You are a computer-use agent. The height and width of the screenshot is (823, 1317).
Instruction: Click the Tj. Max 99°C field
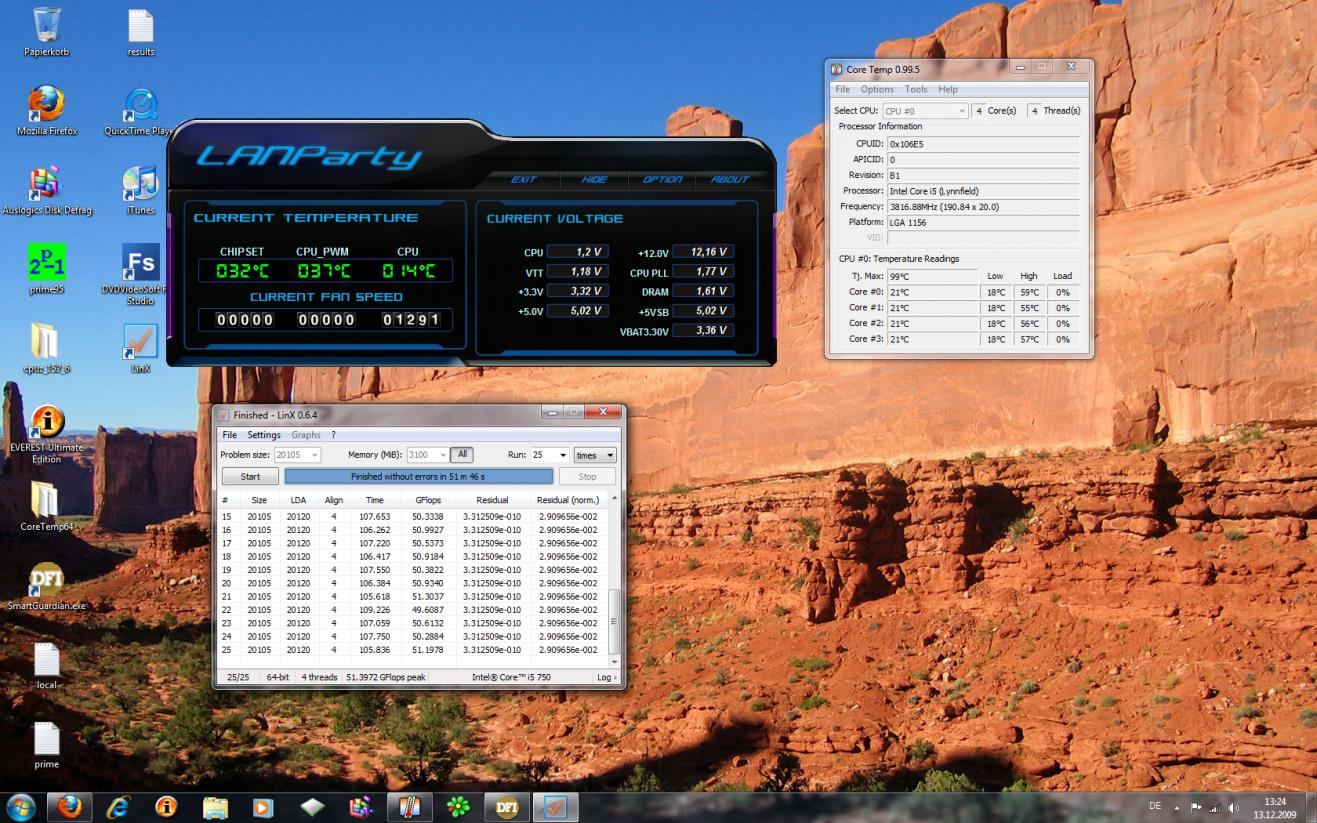(931, 276)
